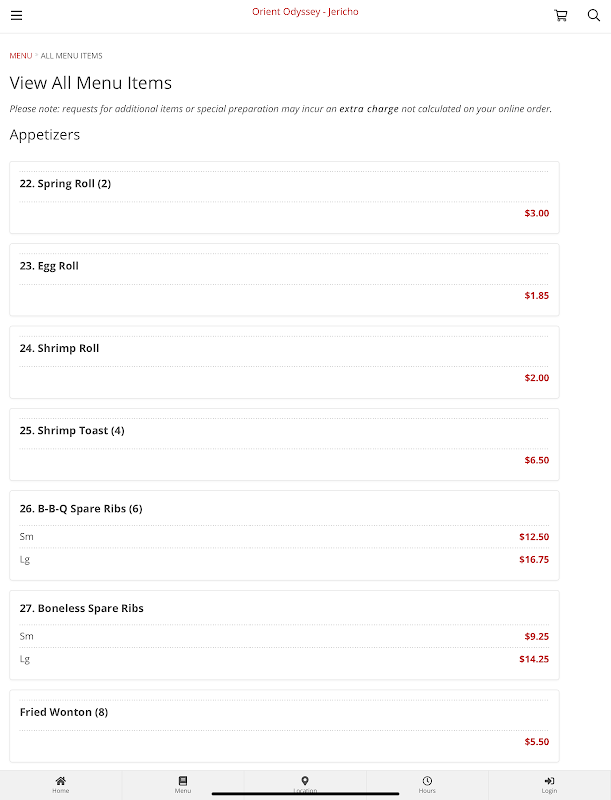Choose large Boneless Spare Ribs option

(x=284, y=660)
